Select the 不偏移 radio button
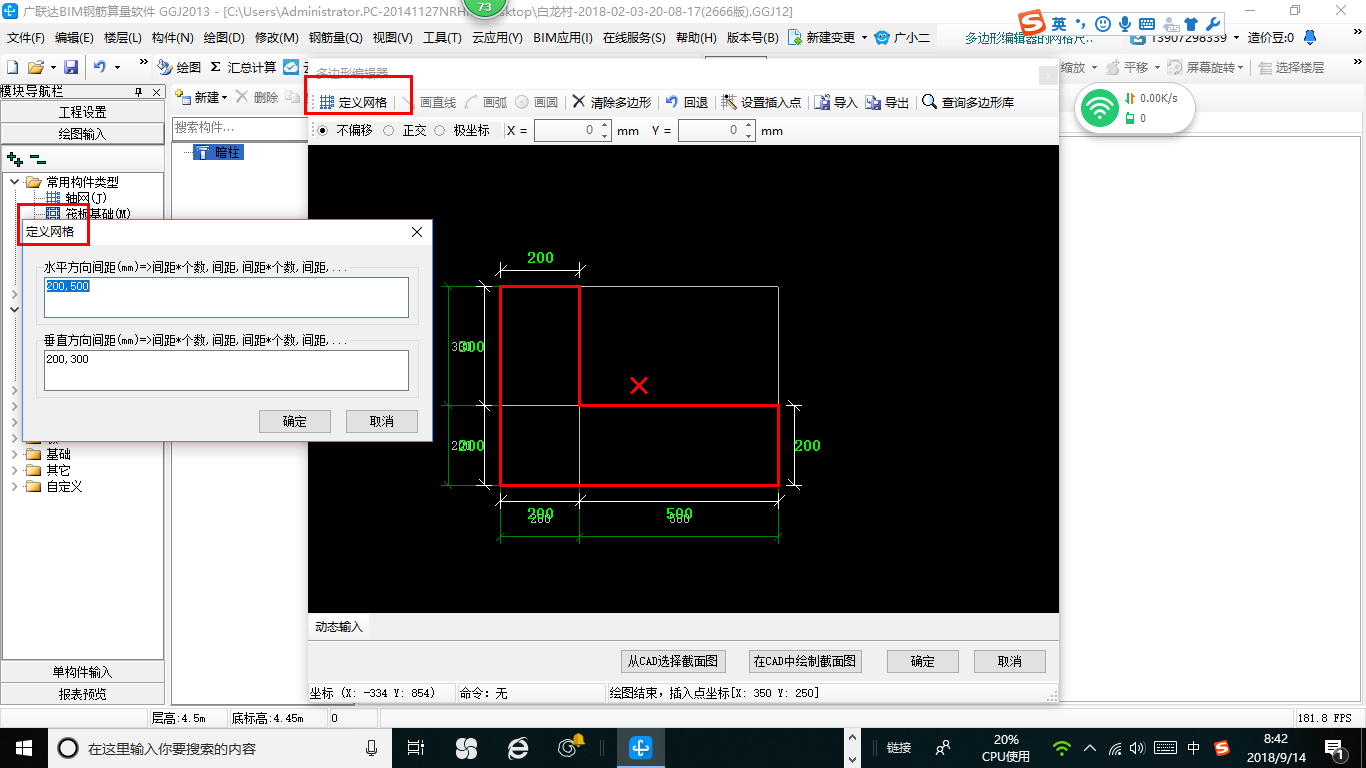The height and width of the screenshot is (768, 1366). [322, 130]
